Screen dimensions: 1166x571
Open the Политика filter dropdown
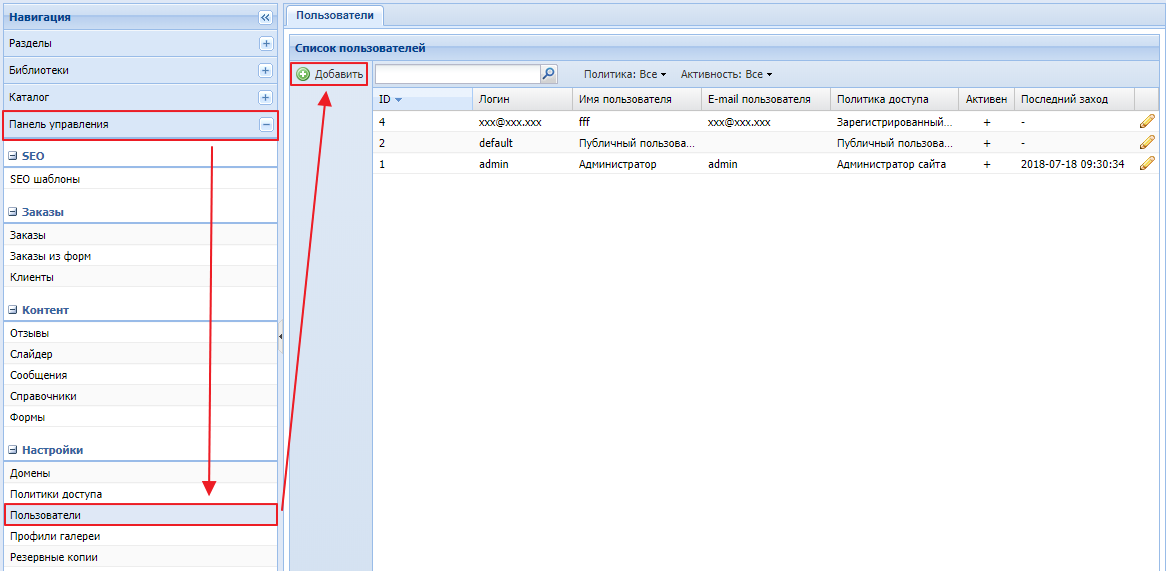tap(625, 75)
